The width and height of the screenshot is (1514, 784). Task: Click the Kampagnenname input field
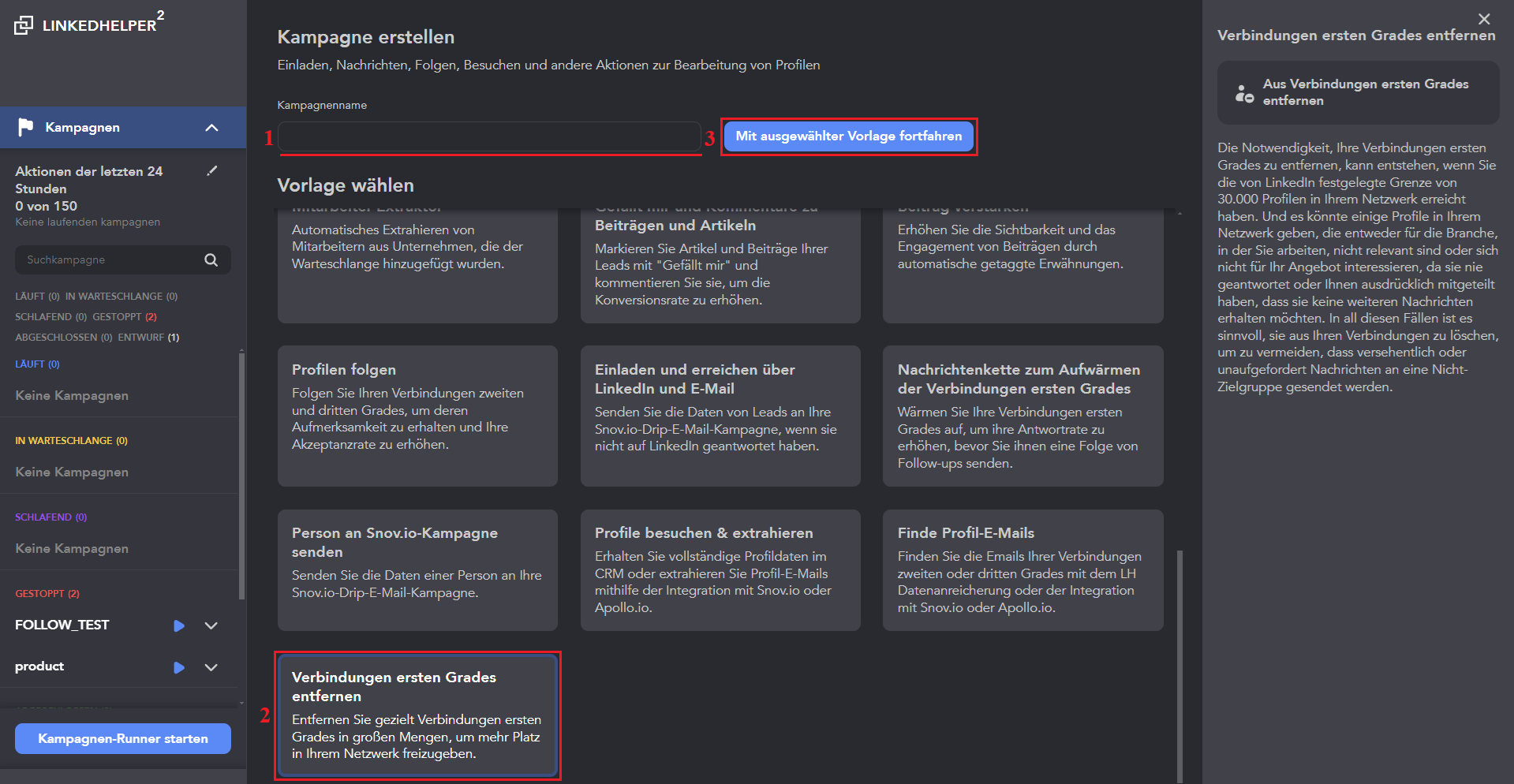pos(489,136)
